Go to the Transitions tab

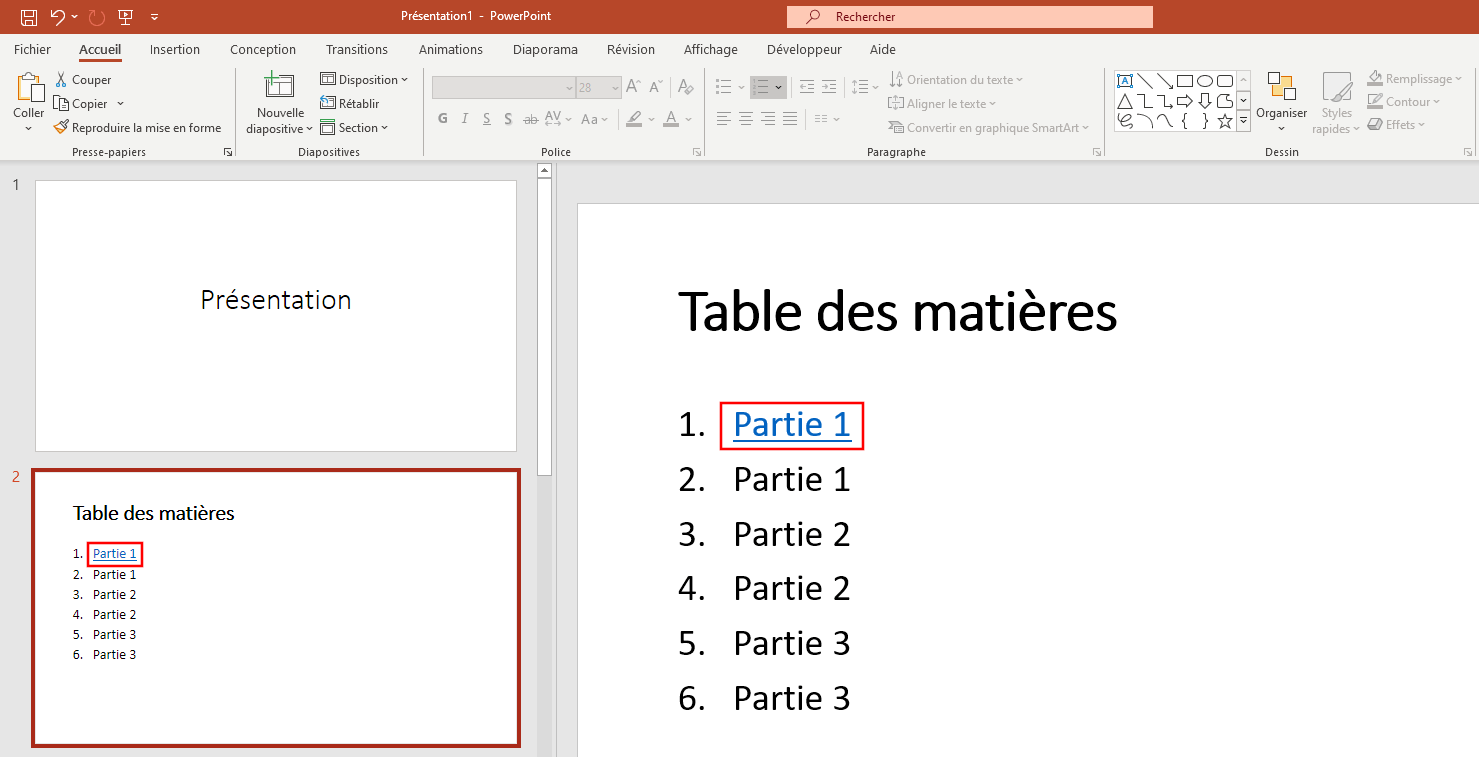pyautogui.click(x=357, y=49)
